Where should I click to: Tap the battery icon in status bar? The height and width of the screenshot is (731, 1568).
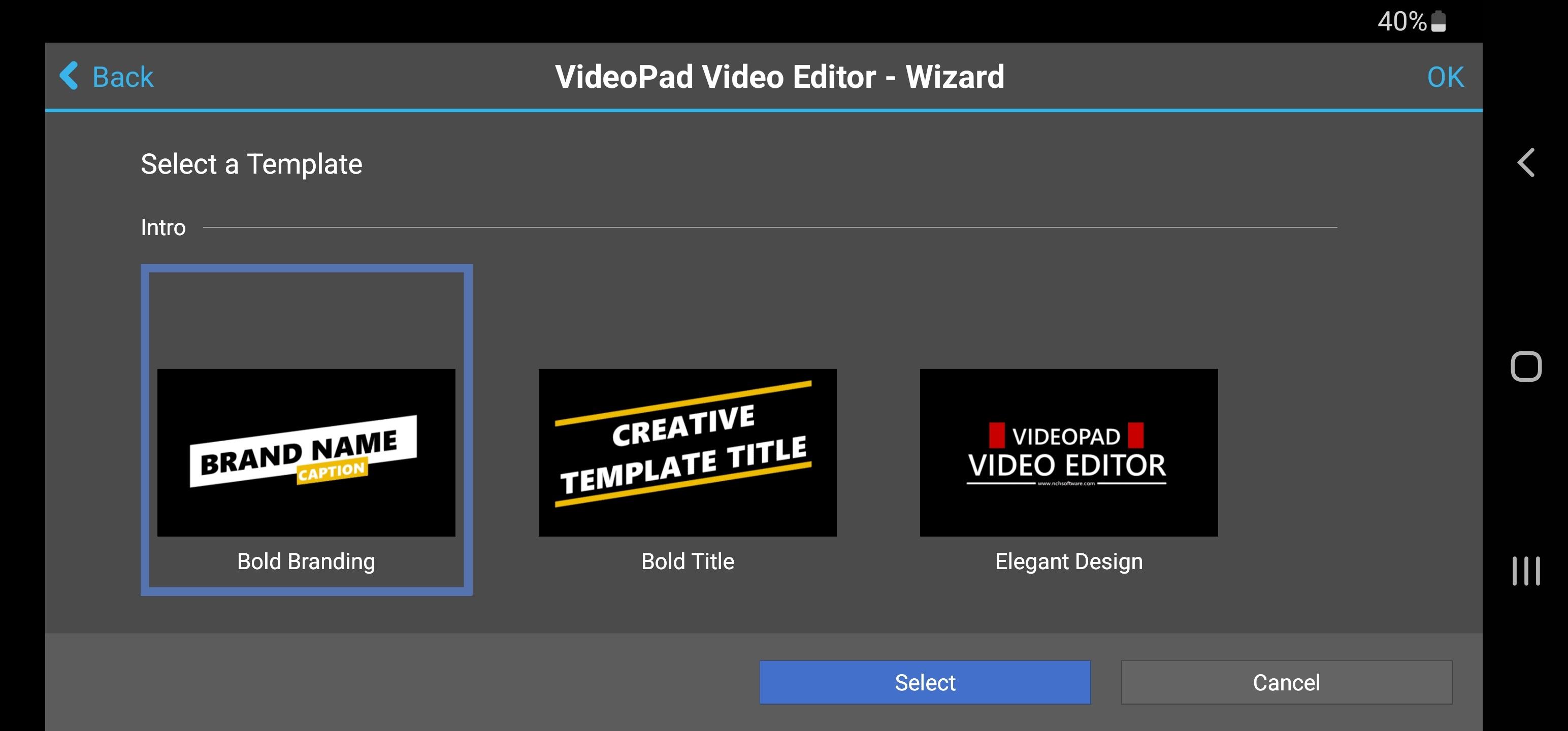1439,21
